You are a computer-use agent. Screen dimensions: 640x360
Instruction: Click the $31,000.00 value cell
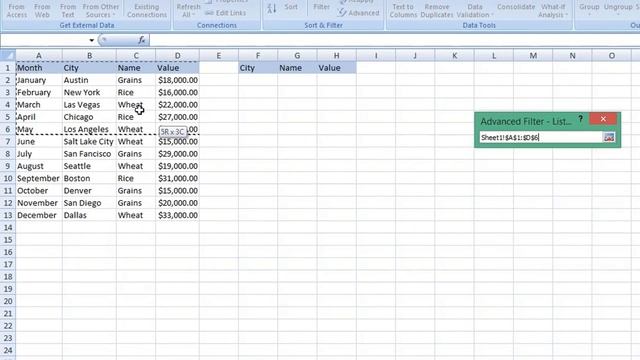tap(177, 178)
